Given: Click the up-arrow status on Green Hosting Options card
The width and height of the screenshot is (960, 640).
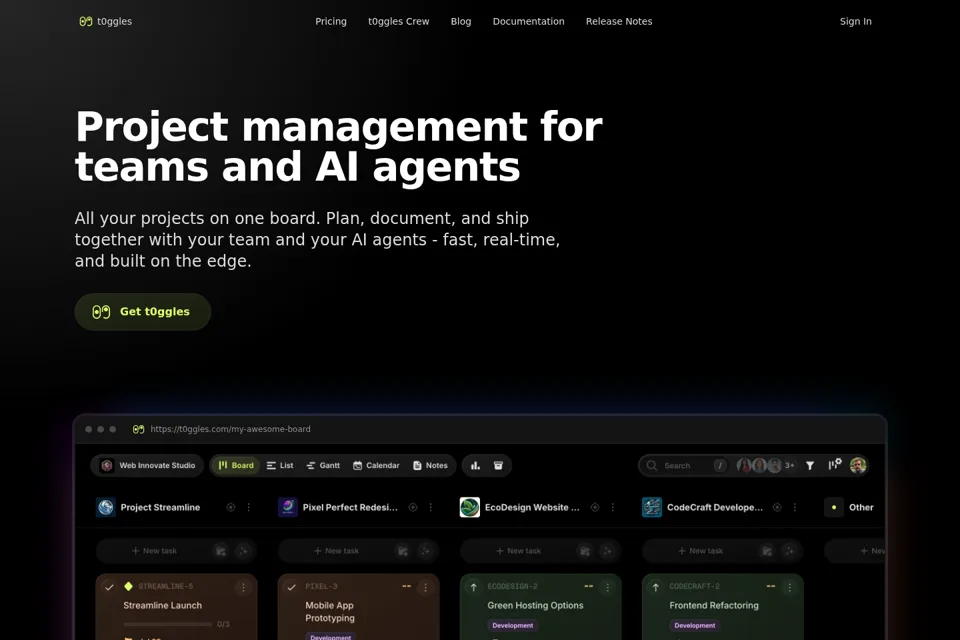Looking at the screenshot, I should click(x=473, y=587).
